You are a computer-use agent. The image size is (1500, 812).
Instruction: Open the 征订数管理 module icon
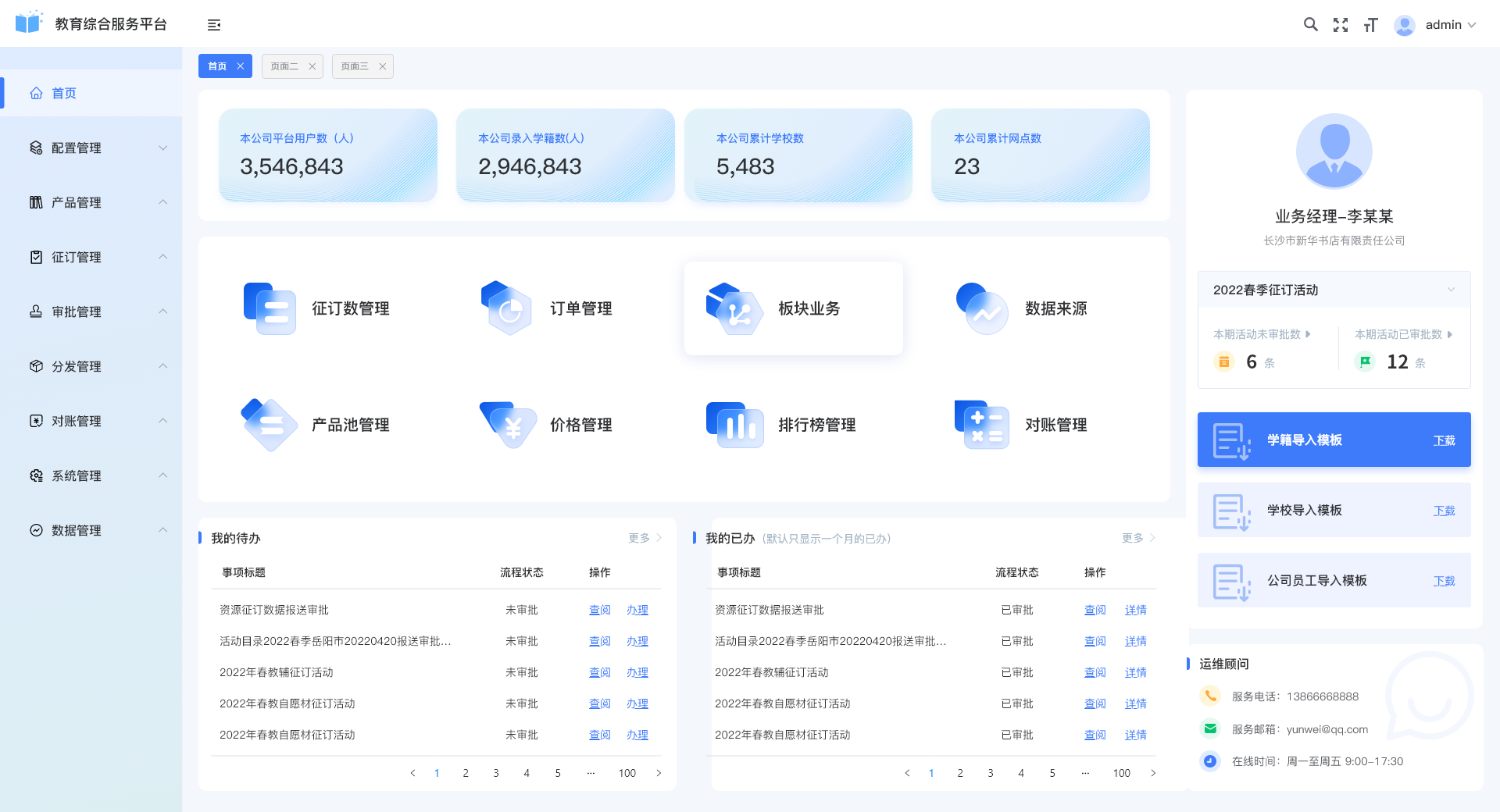click(x=270, y=308)
